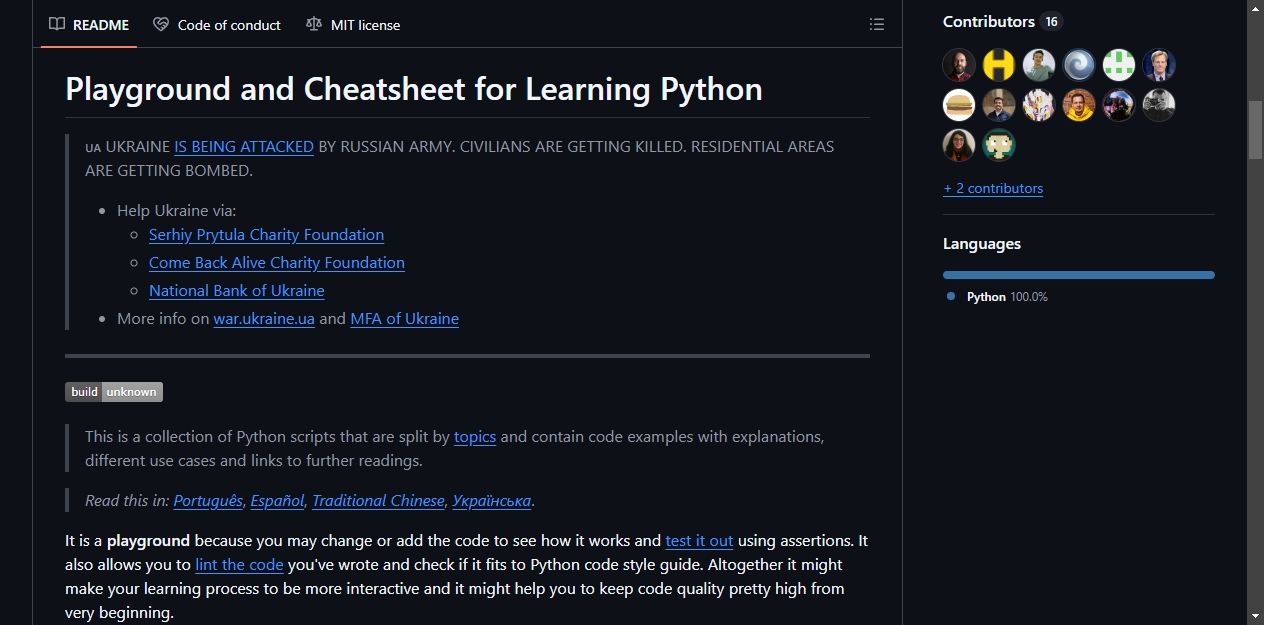Show the + 2 contributors link
The image size is (1264, 625).
coord(993,188)
